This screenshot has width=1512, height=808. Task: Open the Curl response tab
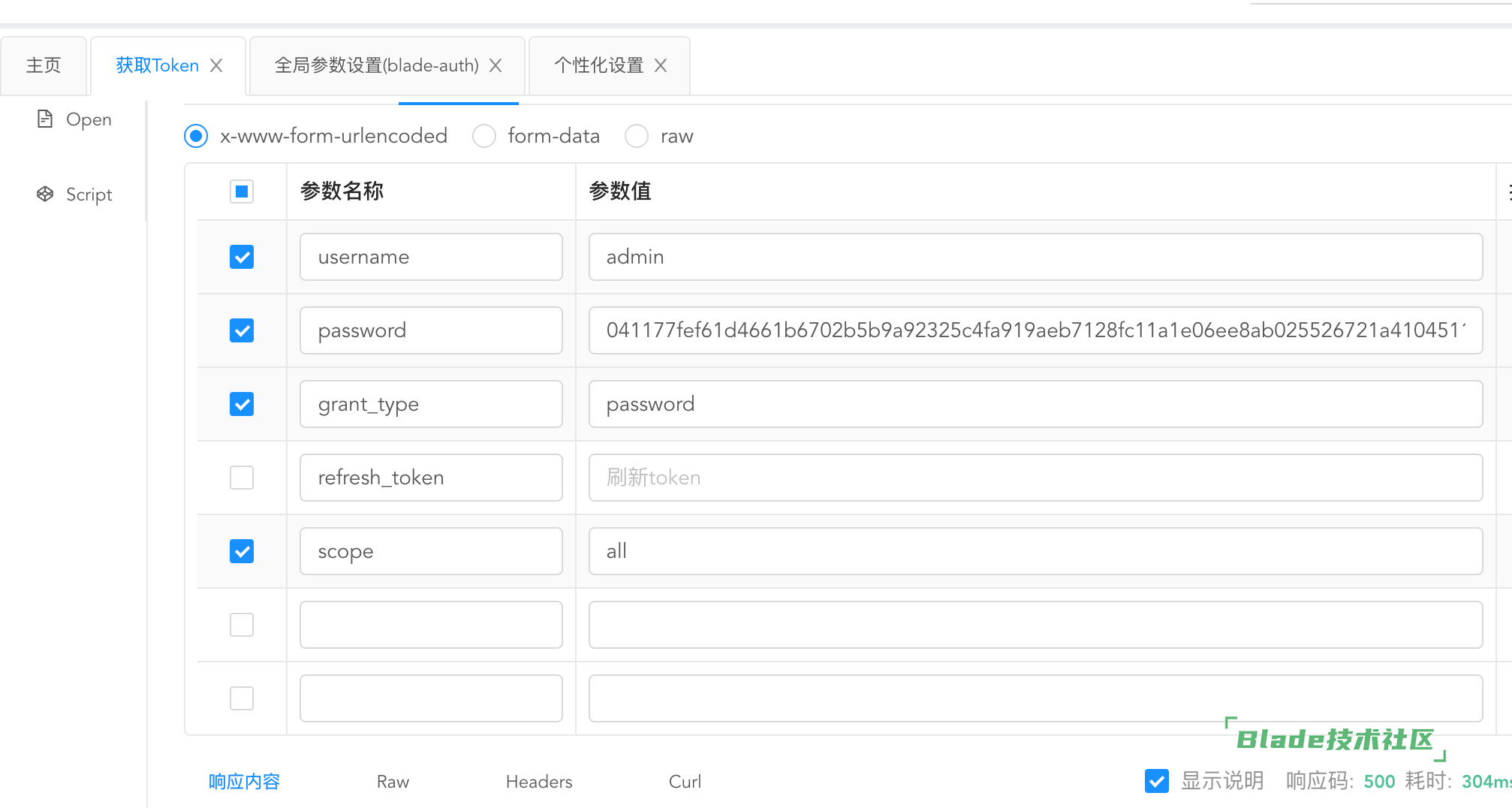(x=685, y=782)
